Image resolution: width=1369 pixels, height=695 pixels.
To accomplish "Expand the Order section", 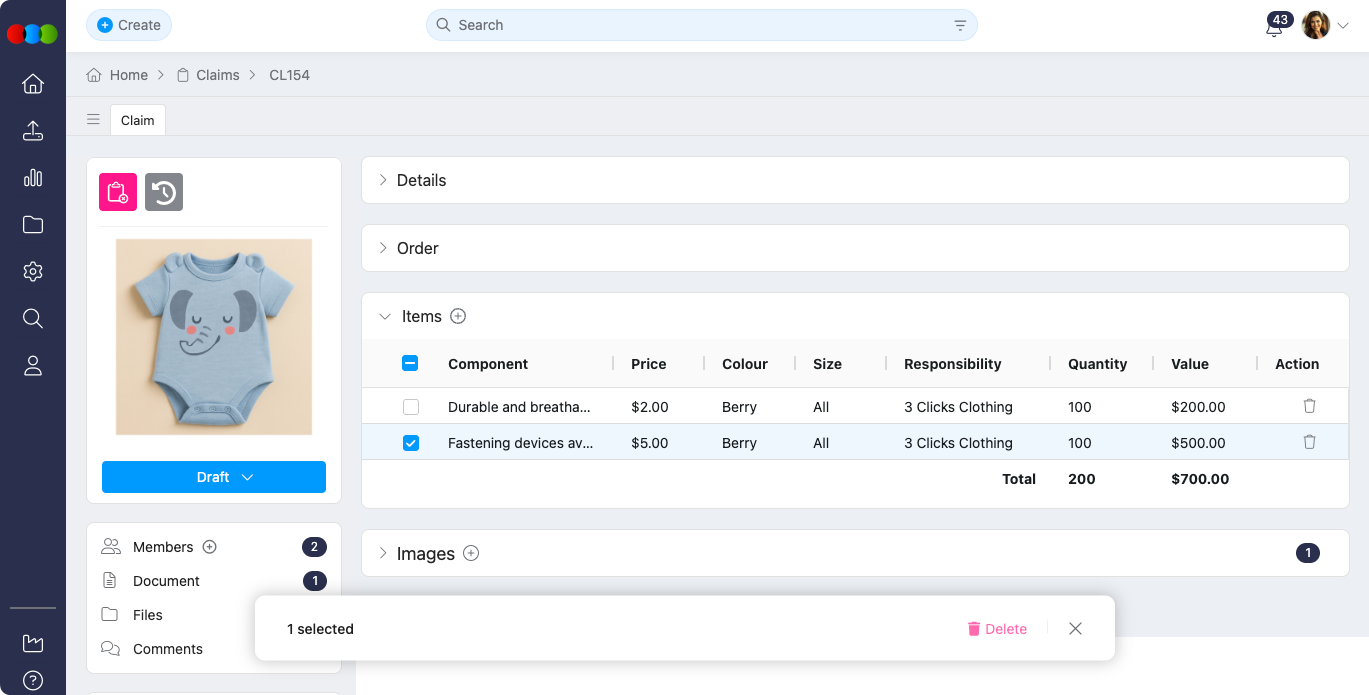I will 417,248.
